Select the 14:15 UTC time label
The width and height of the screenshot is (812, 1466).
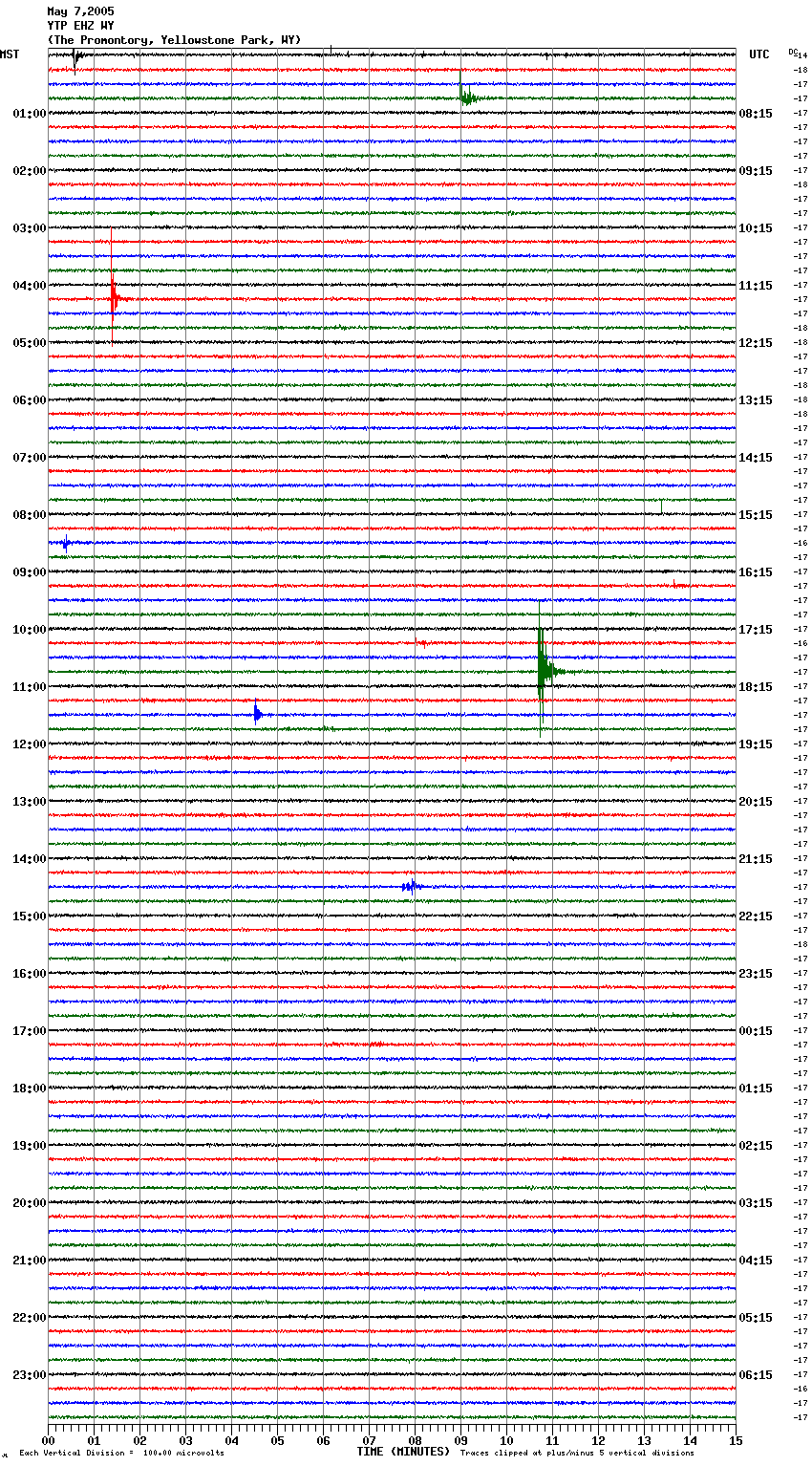(x=756, y=458)
